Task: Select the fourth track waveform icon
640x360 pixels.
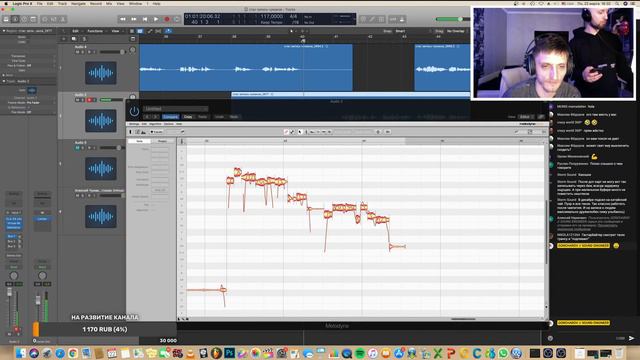Action: click(100, 216)
